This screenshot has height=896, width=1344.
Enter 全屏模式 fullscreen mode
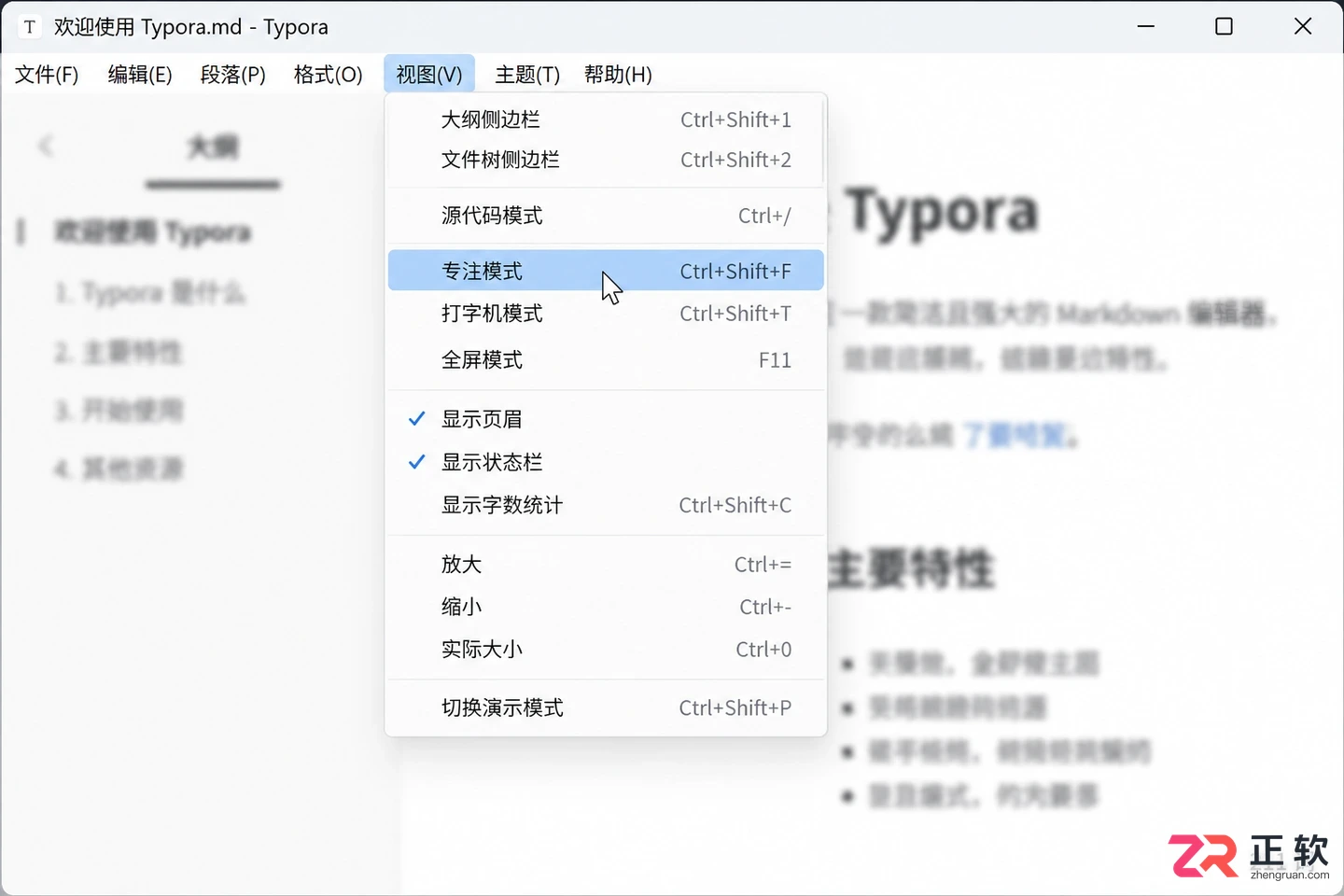click(x=606, y=360)
